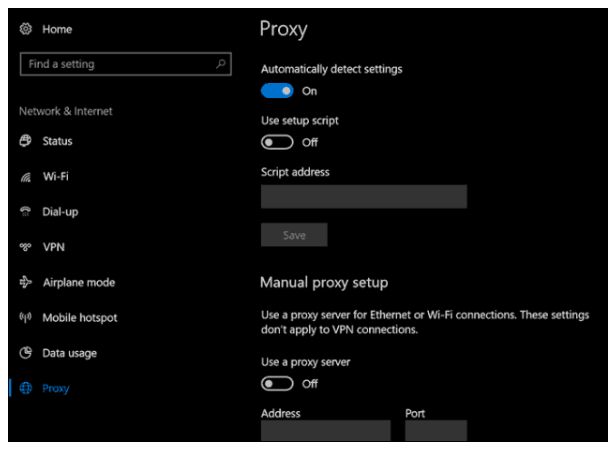Viewport: 615px width, 458px height.
Task: Click the Wi-Fi signal icon
Action: click(25, 177)
